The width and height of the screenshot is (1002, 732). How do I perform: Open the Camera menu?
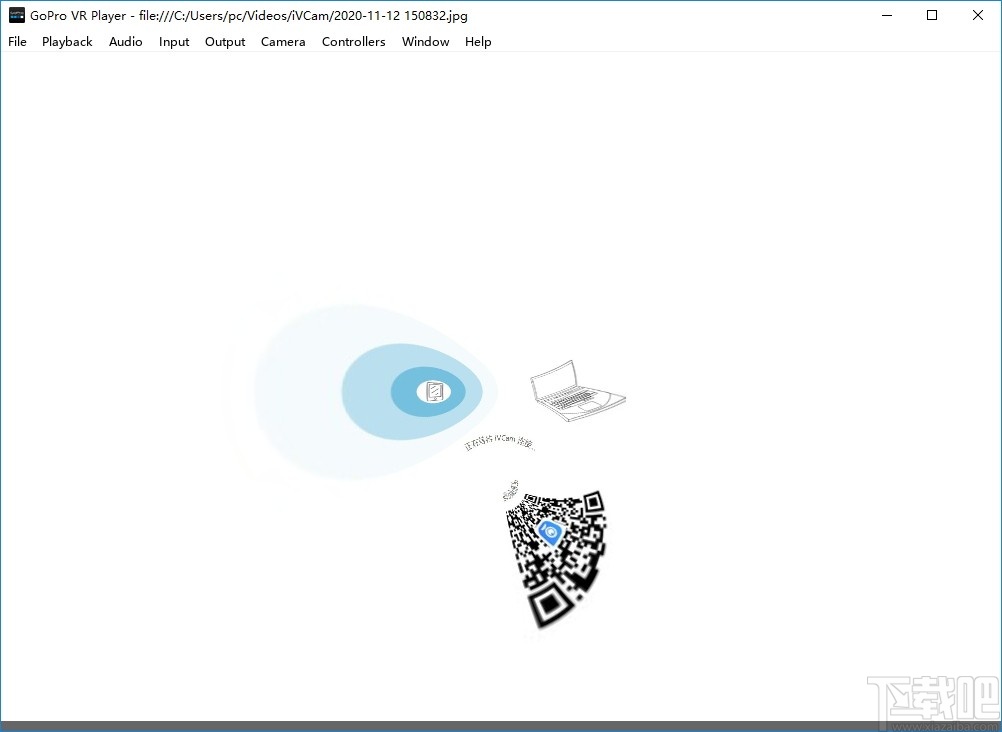click(283, 42)
